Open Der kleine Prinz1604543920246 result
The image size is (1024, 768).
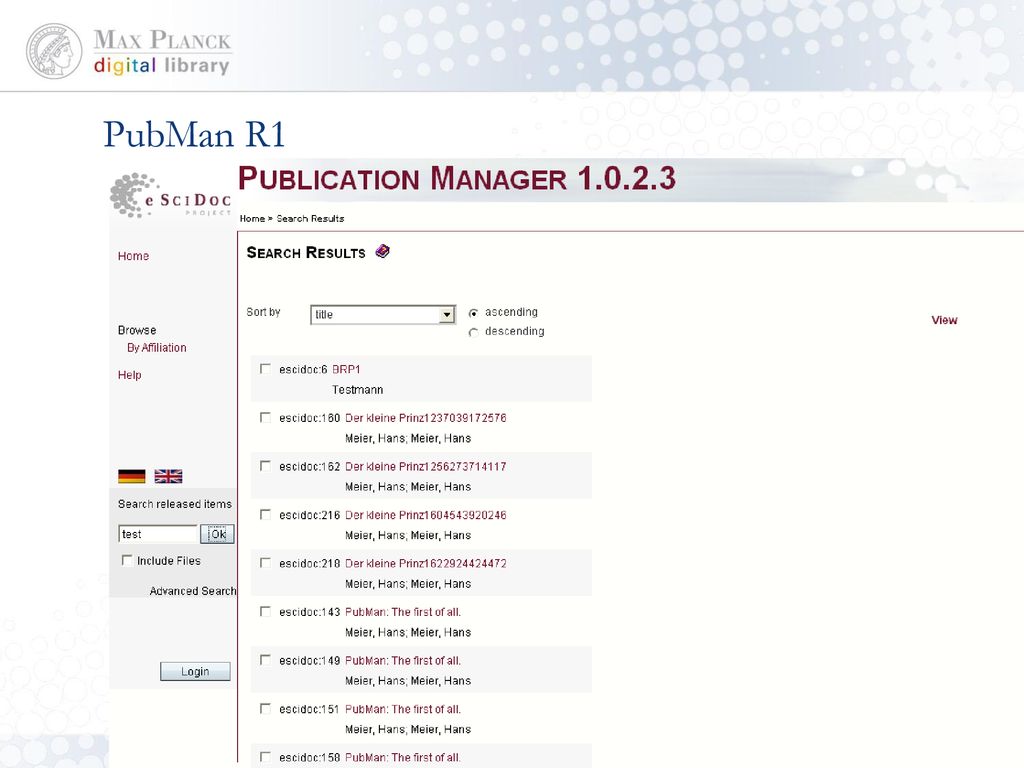point(426,515)
